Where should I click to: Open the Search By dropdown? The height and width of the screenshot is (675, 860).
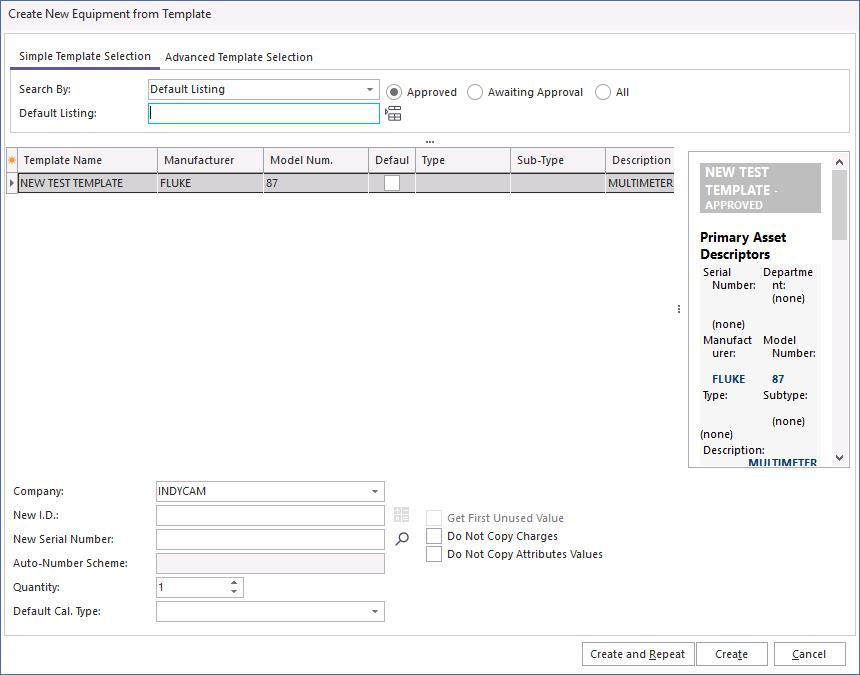[370, 90]
